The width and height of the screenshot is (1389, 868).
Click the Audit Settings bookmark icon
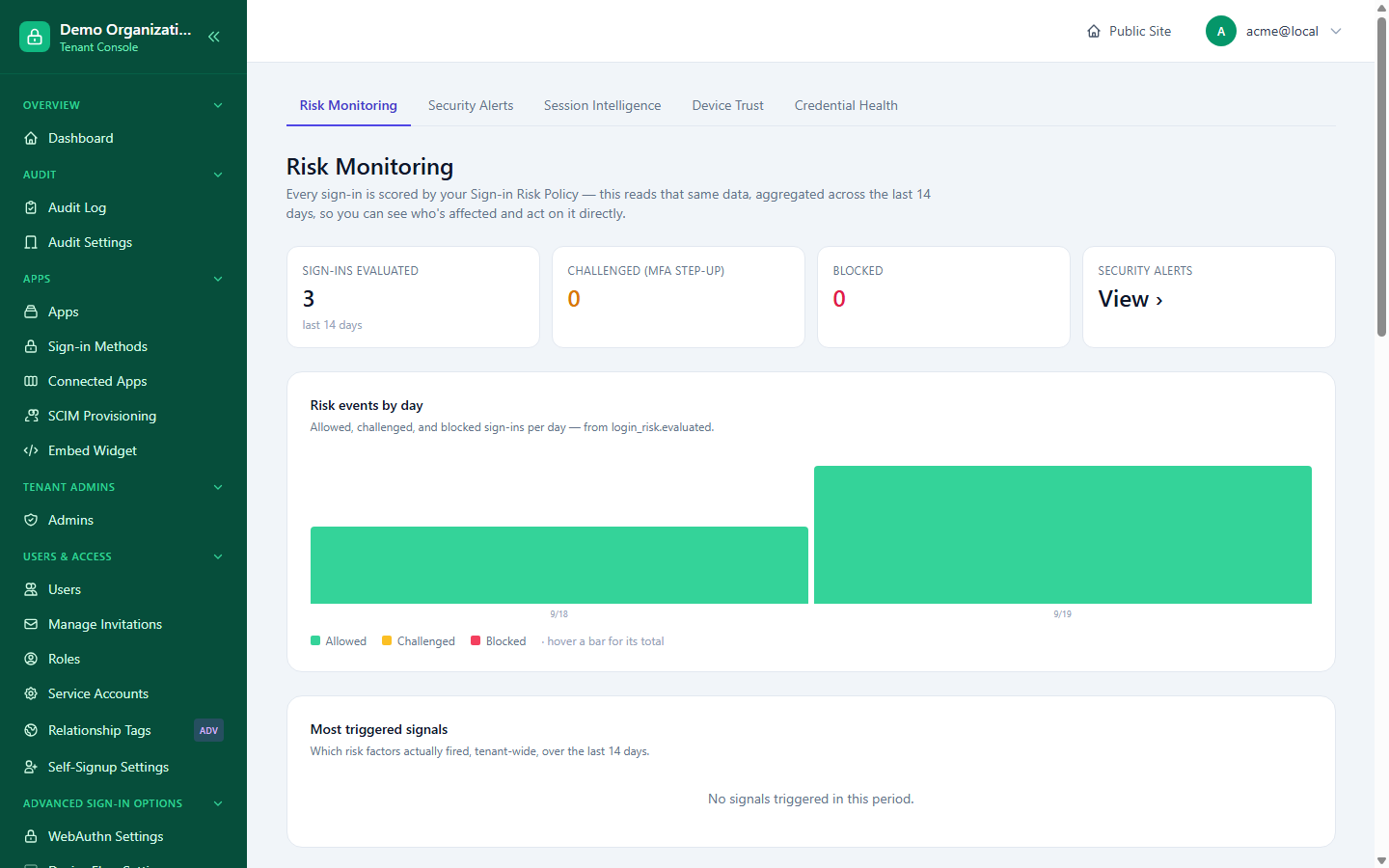[31, 242]
